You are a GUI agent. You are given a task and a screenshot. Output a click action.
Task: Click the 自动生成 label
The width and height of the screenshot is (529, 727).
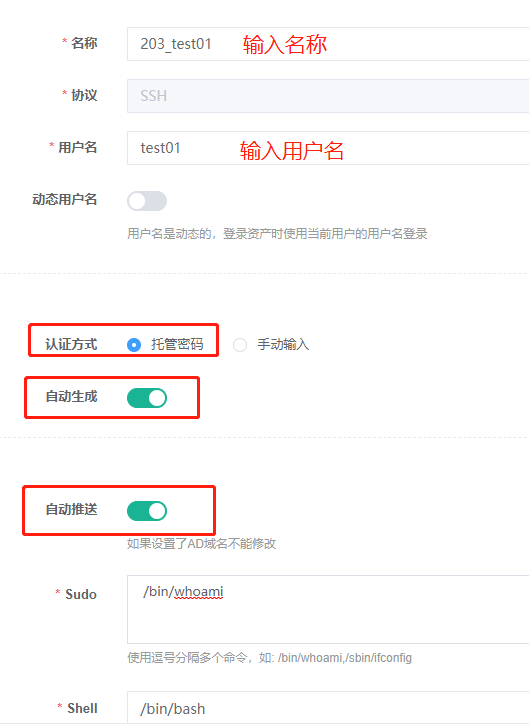tap(71, 396)
